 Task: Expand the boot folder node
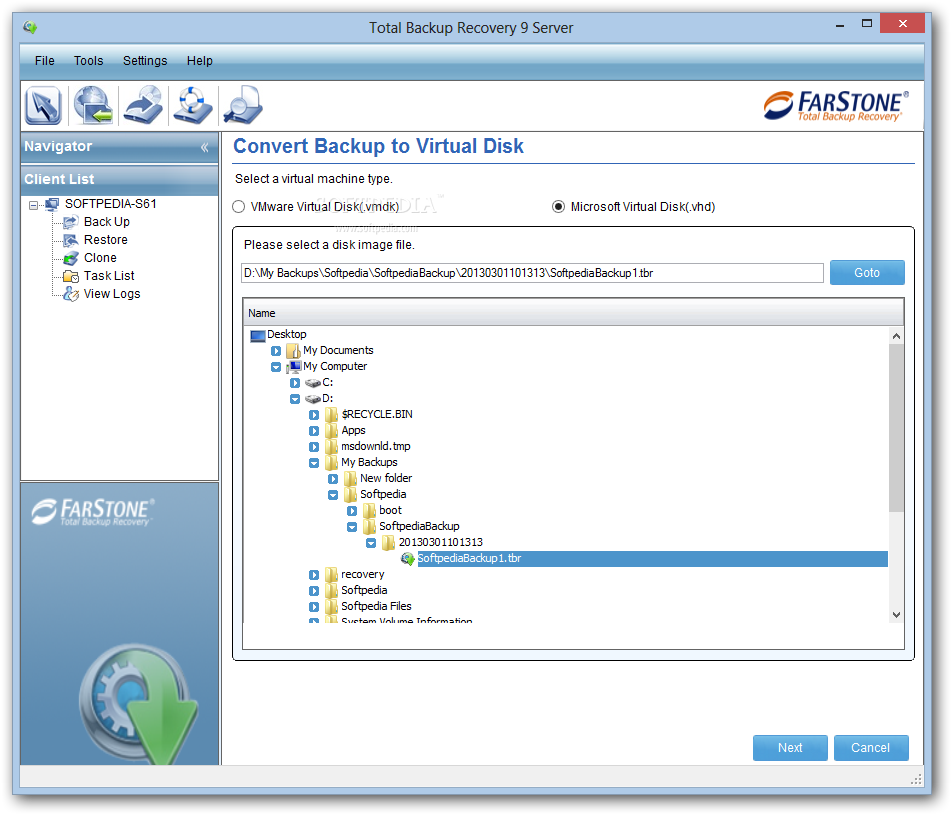click(x=352, y=511)
